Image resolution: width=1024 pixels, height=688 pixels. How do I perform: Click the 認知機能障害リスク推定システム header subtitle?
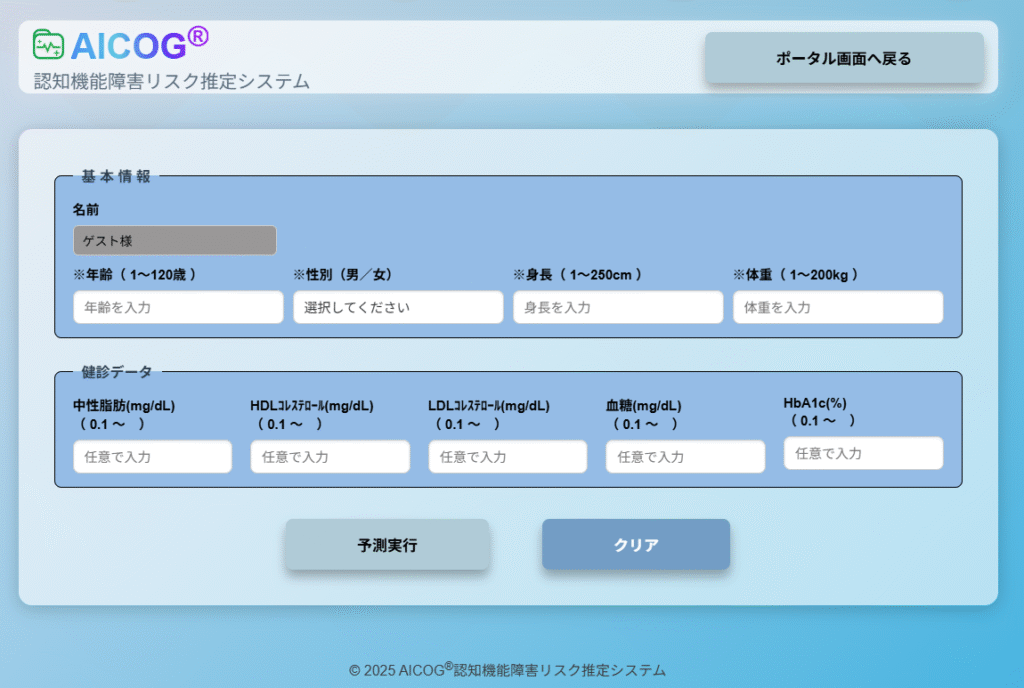171,81
